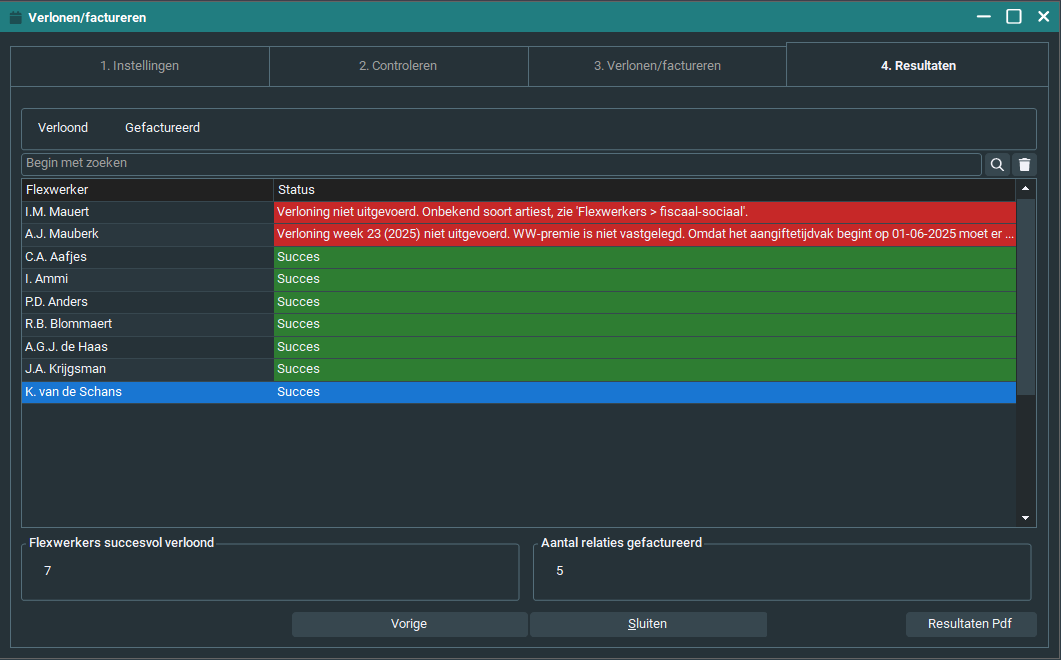Image resolution: width=1061 pixels, height=660 pixels.
Task: Click the Sluiten button
Action: pyautogui.click(x=648, y=624)
